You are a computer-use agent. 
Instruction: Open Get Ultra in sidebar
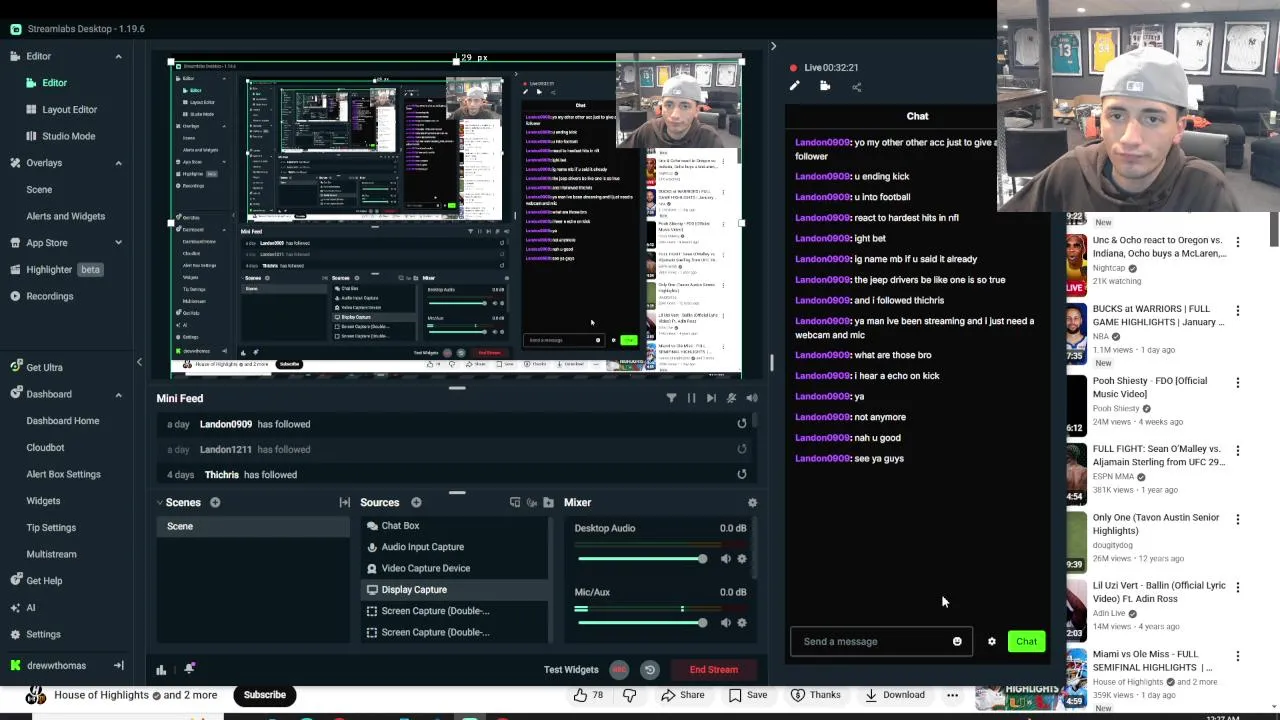(36, 368)
